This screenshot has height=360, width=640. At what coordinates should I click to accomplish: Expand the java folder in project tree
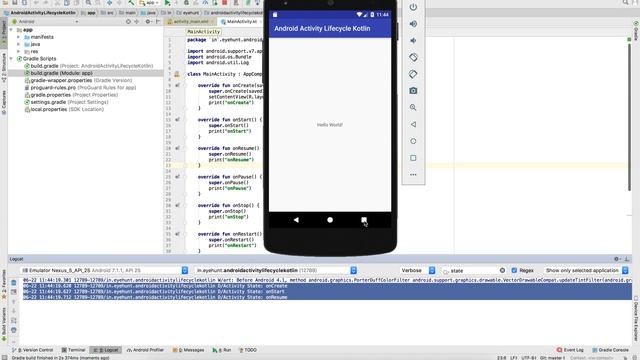pos(18,44)
